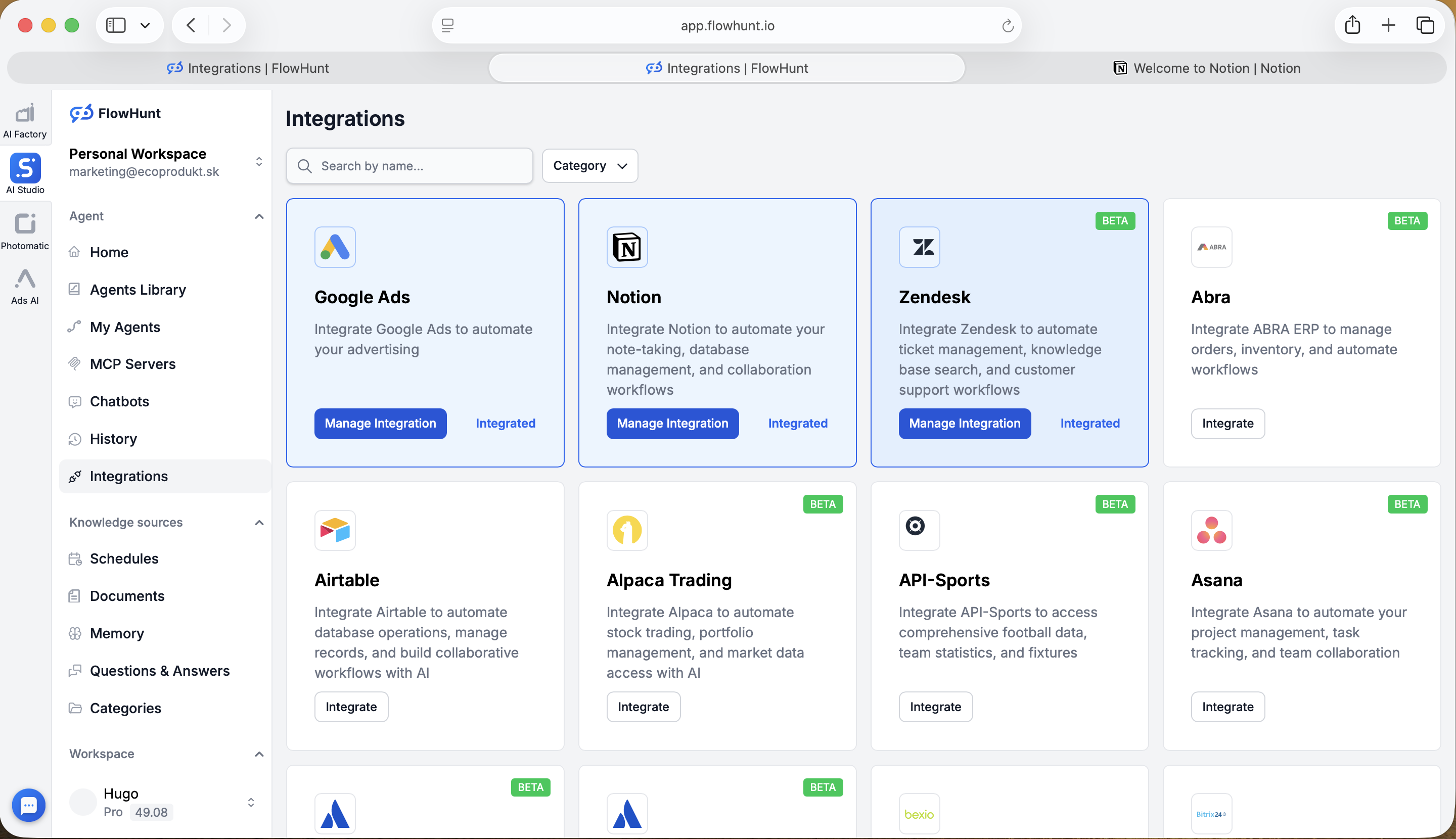Open a new Safari tab with plus icon
1456x839 pixels.
click(1389, 25)
